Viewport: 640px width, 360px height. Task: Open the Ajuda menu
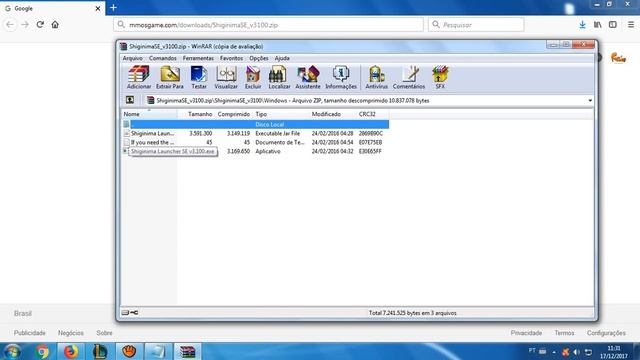(x=282, y=58)
